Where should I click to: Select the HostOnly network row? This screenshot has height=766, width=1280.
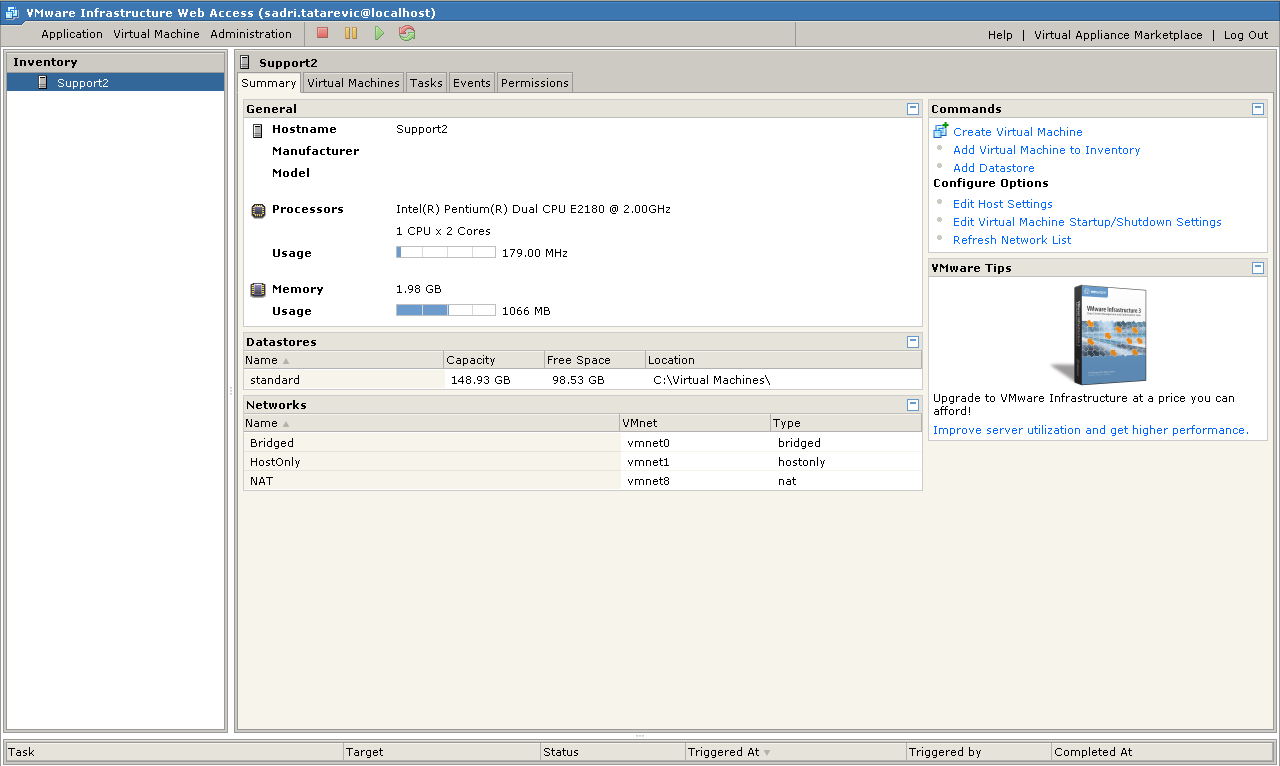click(x=582, y=462)
